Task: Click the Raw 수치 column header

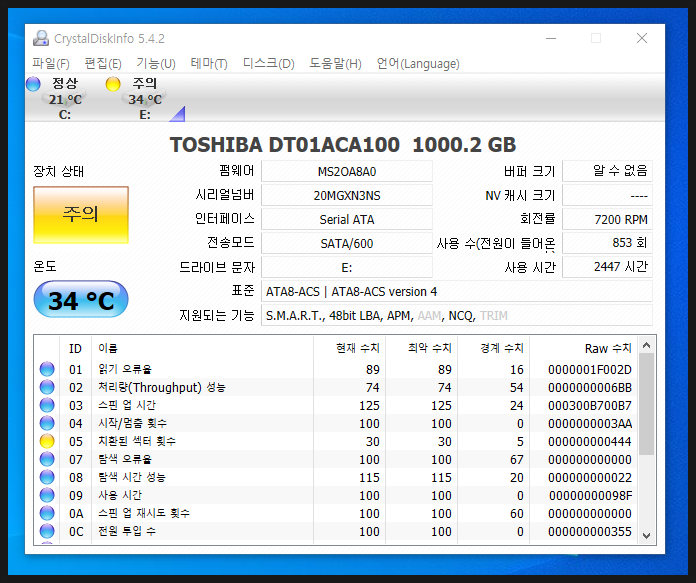Action: tap(583, 348)
